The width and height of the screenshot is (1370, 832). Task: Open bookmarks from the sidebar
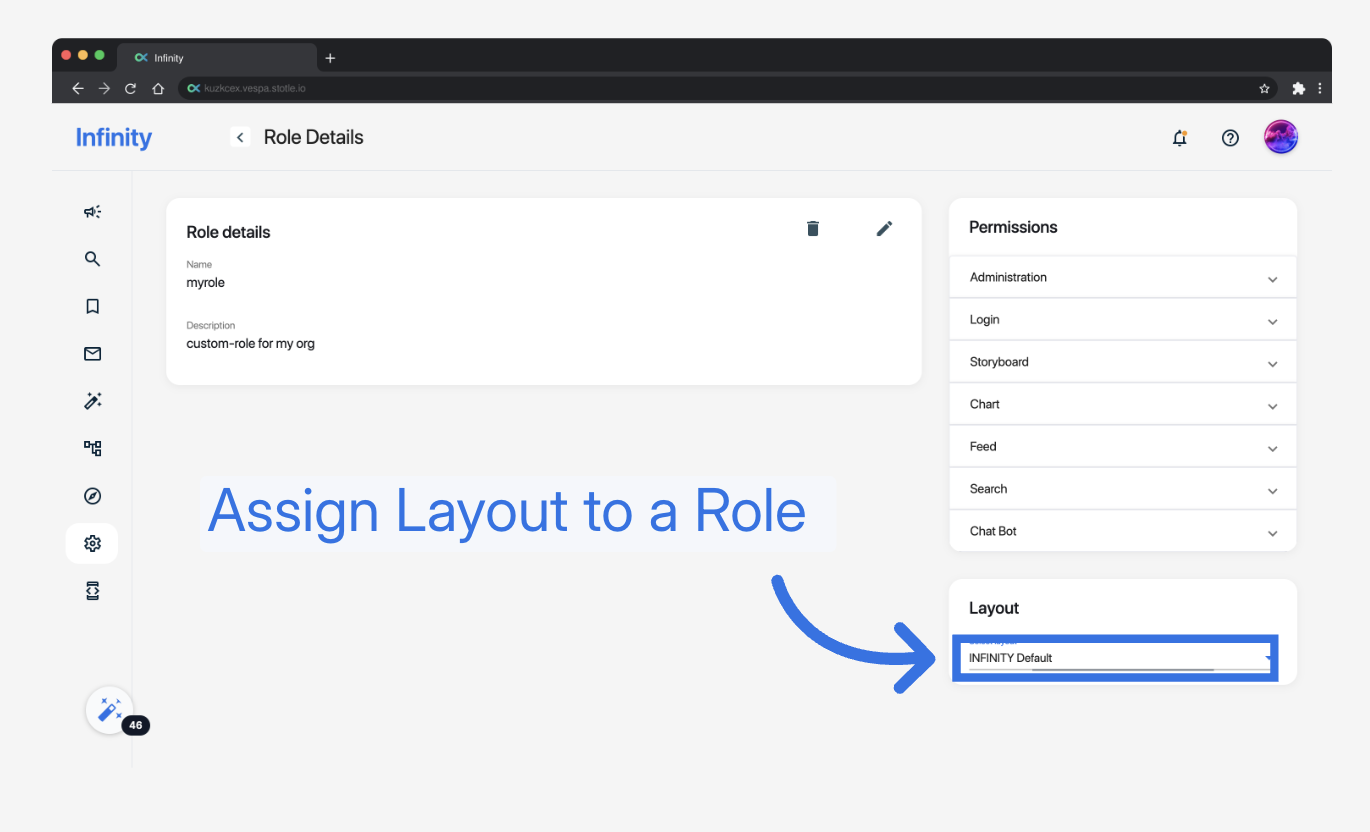(x=92, y=307)
